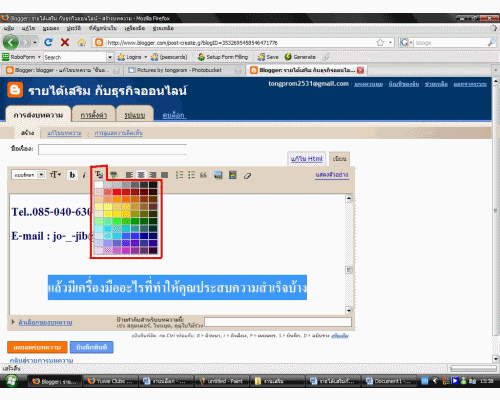Insert a link using the editor toolbar icon
Image resolution: width=500 pixels, height=400 pixels.
[x=114, y=175]
